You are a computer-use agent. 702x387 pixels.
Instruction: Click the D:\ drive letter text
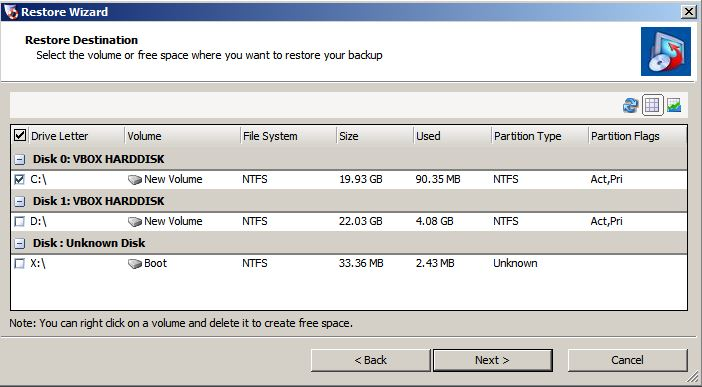tap(38, 221)
